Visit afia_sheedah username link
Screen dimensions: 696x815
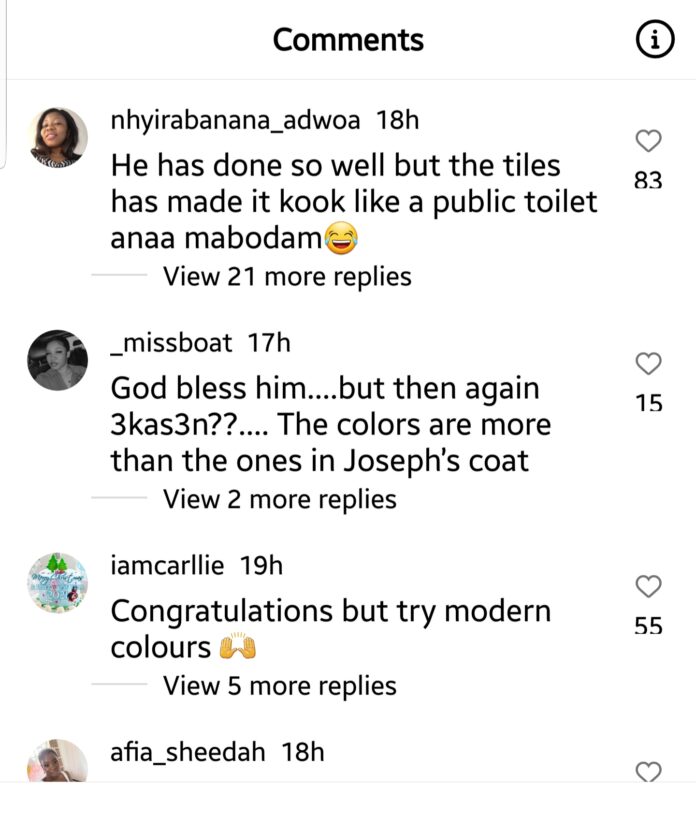click(188, 752)
